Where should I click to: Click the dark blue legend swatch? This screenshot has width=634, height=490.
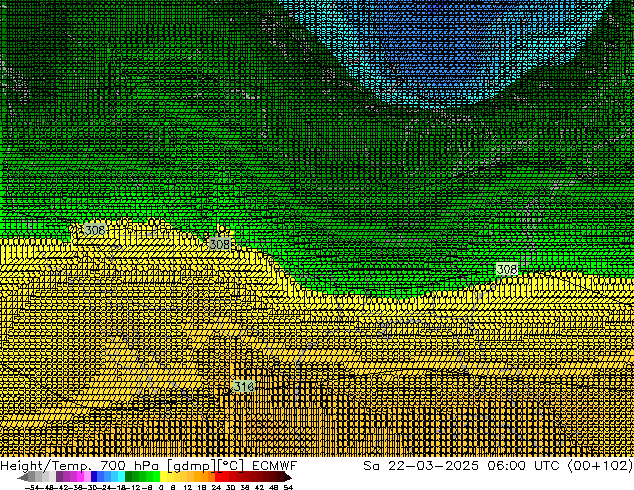[94, 477]
